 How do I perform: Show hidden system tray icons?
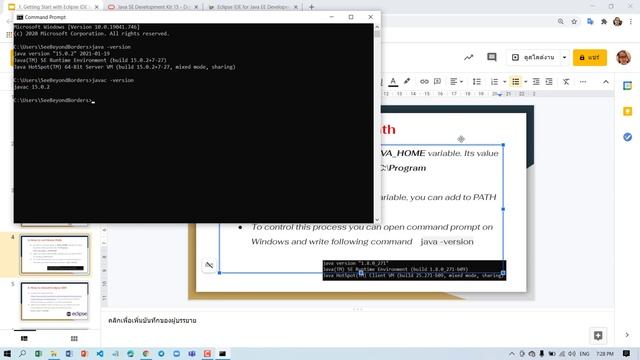(512, 353)
